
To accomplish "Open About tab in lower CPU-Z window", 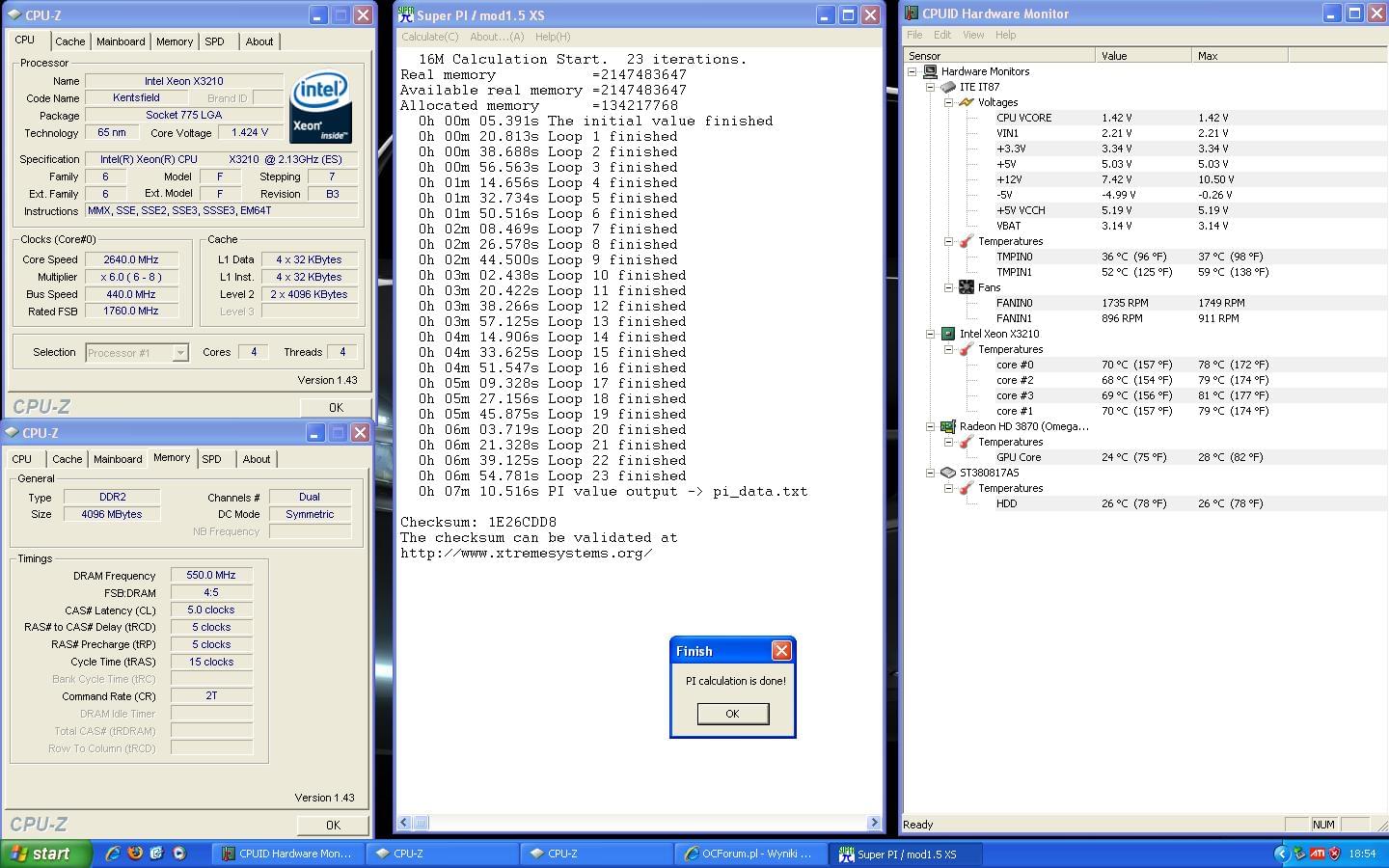I will [257, 459].
